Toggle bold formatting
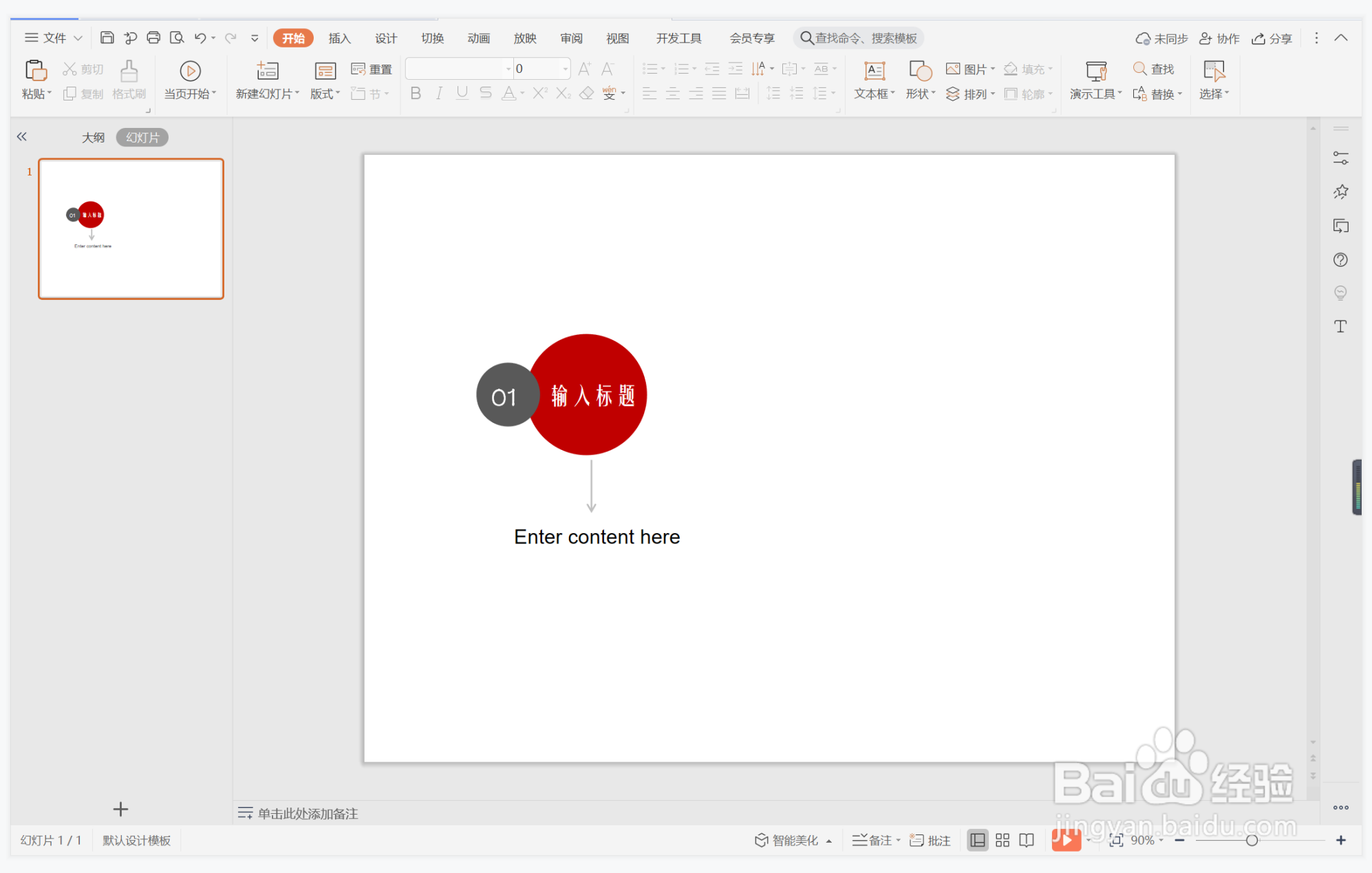The height and width of the screenshot is (873, 1372). 415,94
